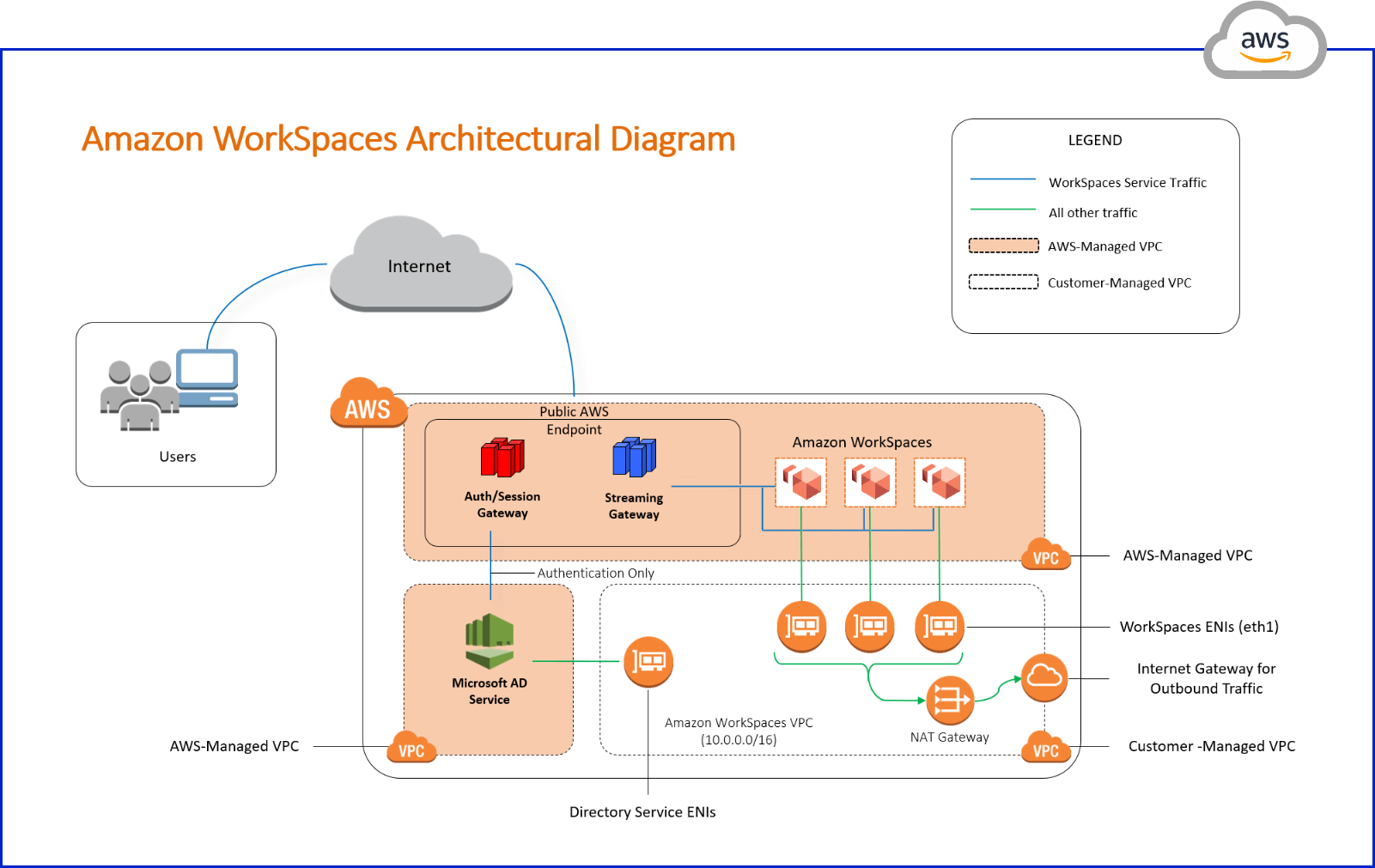Click the green Microsoft AD Service icon
The width and height of the screenshot is (1375, 868).
(490, 641)
